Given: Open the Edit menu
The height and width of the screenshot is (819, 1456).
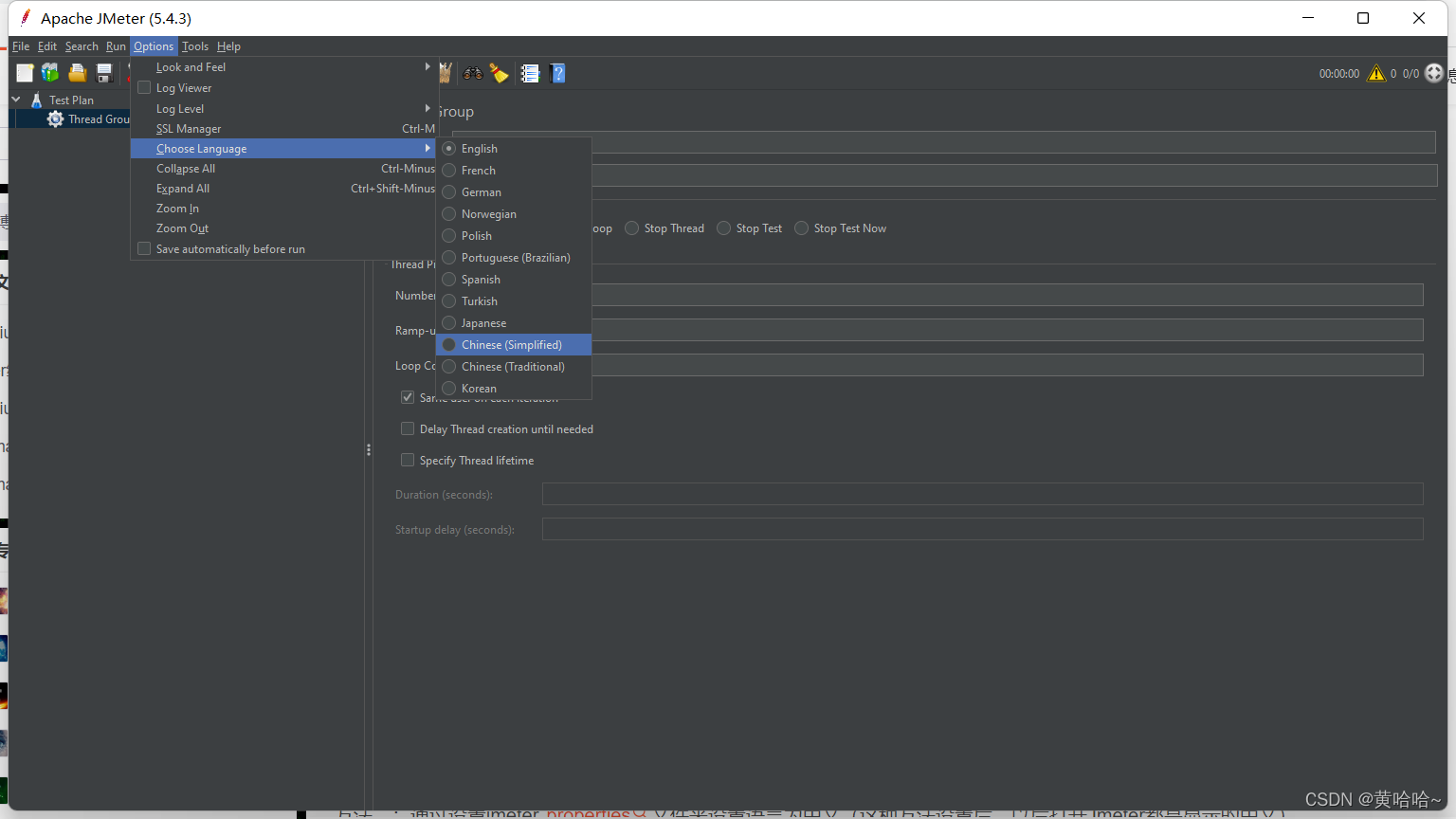Looking at the screenshot, I should pos(47,45).
